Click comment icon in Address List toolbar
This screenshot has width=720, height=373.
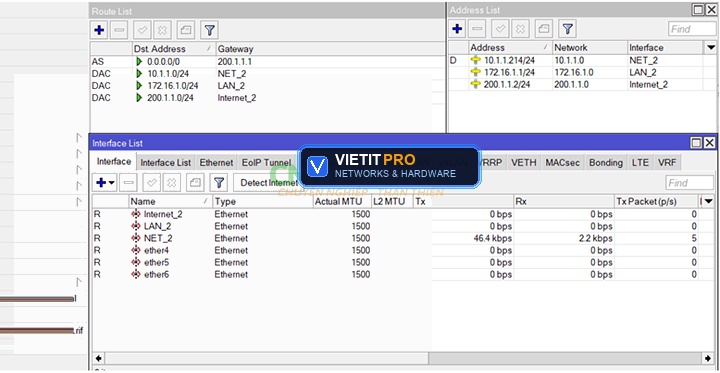point(544,29)
